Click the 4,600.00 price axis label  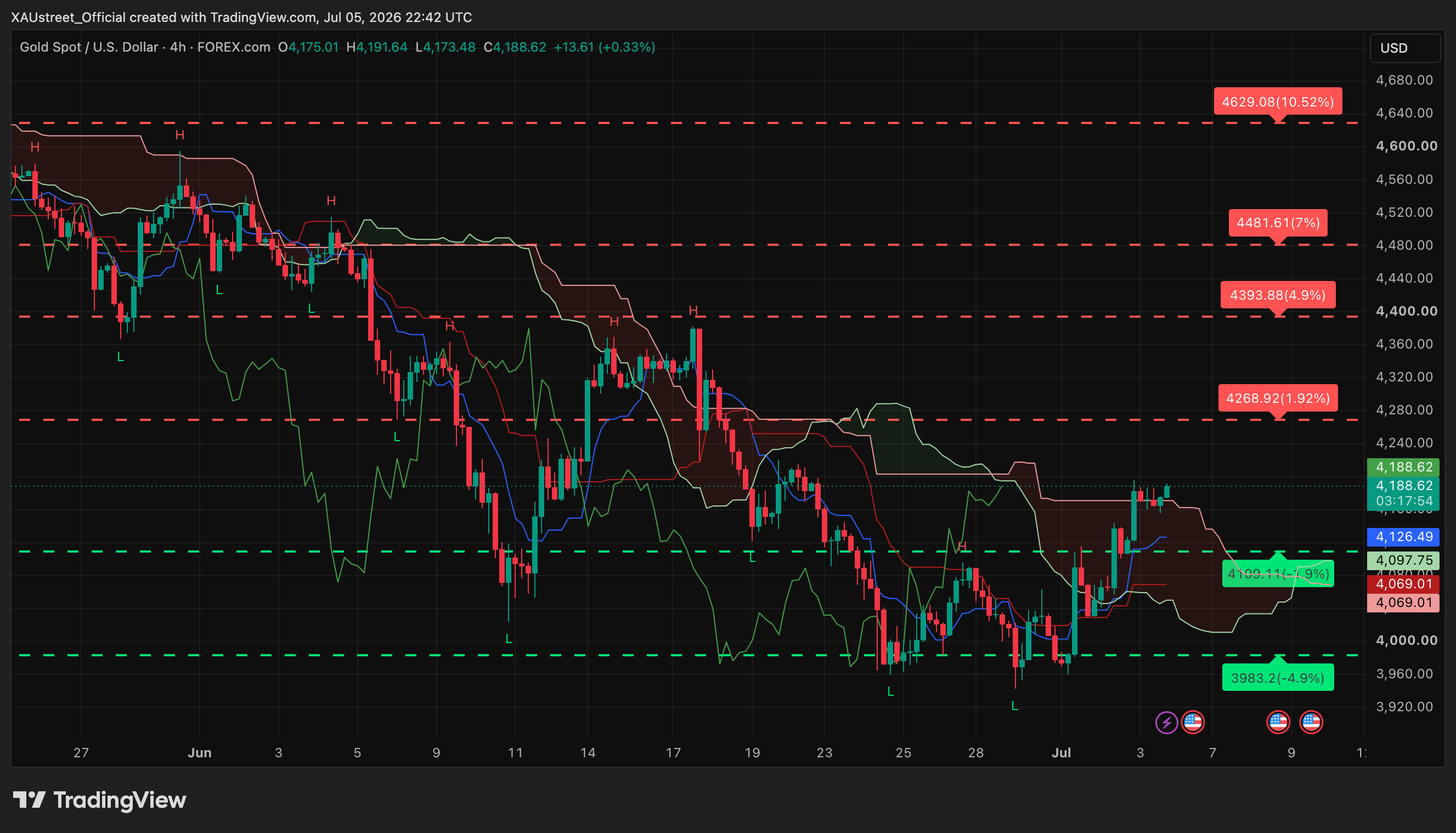coord(1406,146)
